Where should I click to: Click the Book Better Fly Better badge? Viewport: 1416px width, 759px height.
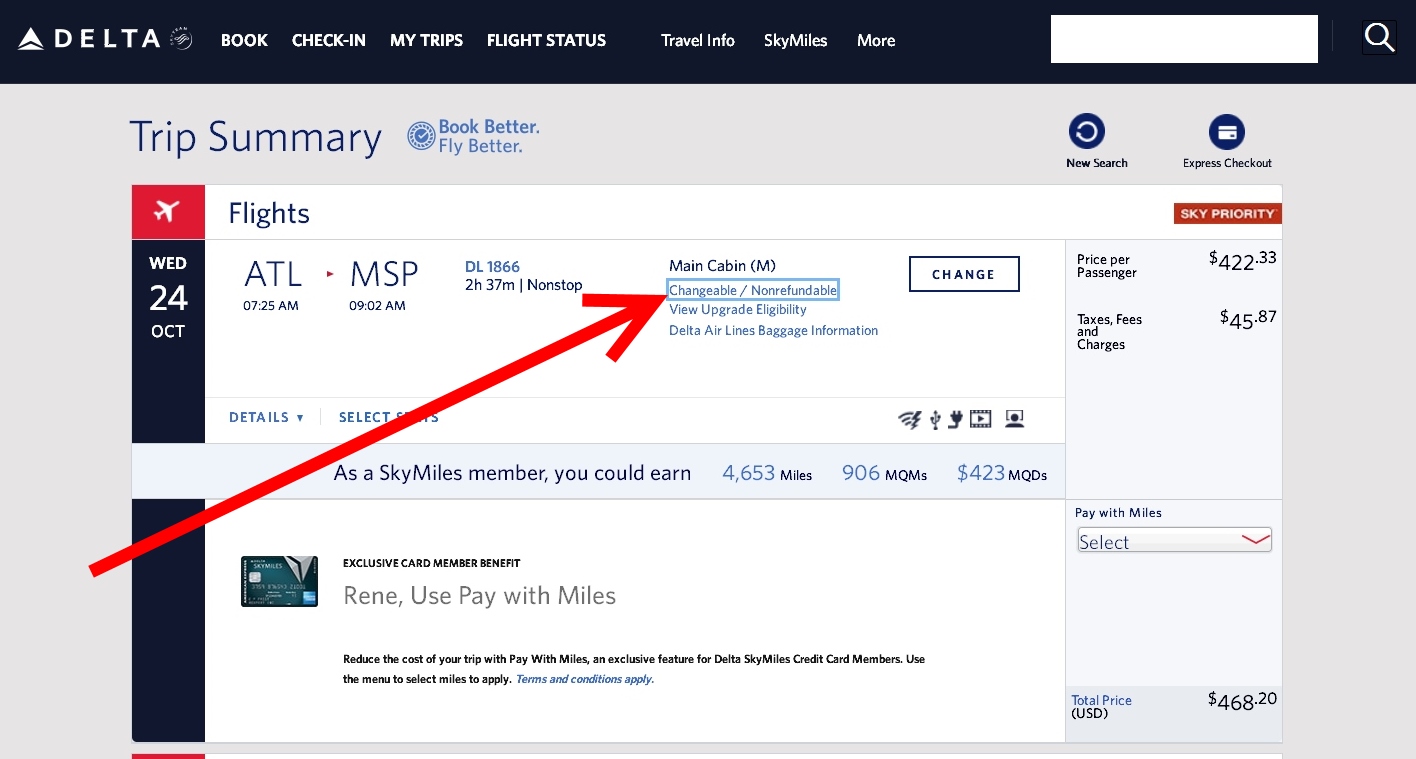tap(472, 134)
